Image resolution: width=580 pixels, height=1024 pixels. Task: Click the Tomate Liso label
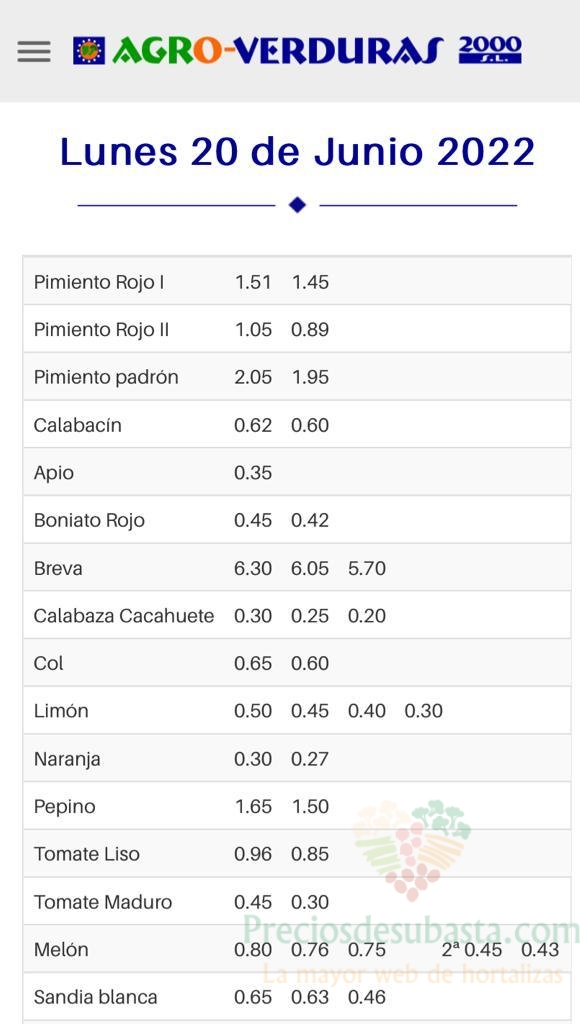(x=87, y=854)
